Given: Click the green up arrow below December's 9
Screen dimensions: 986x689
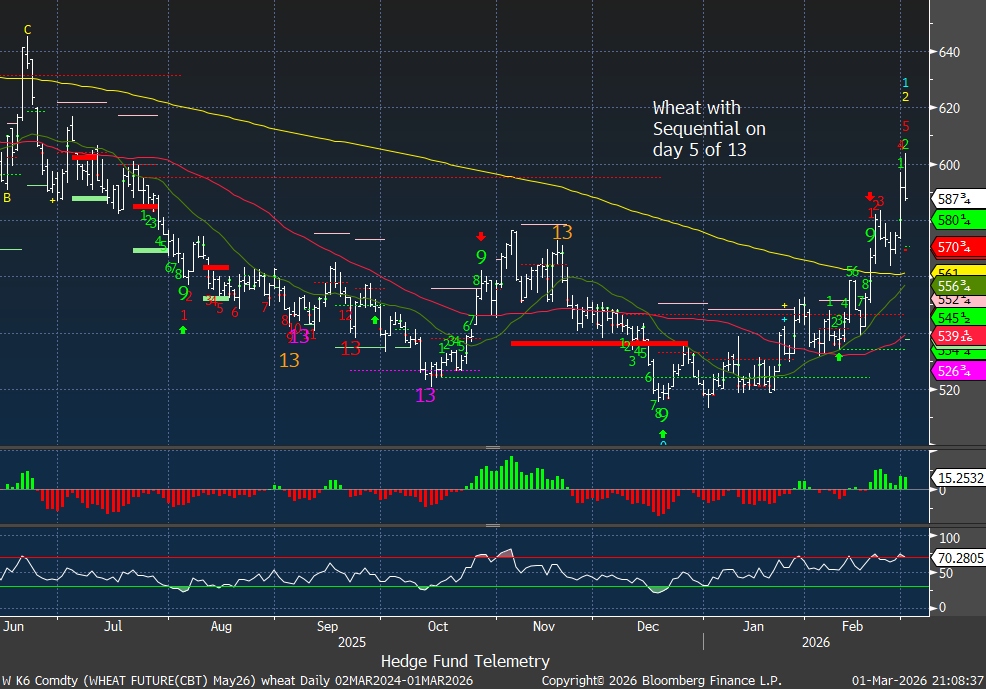Looking at the screenshot, I should pyautogui.click(x=663, y=434).
